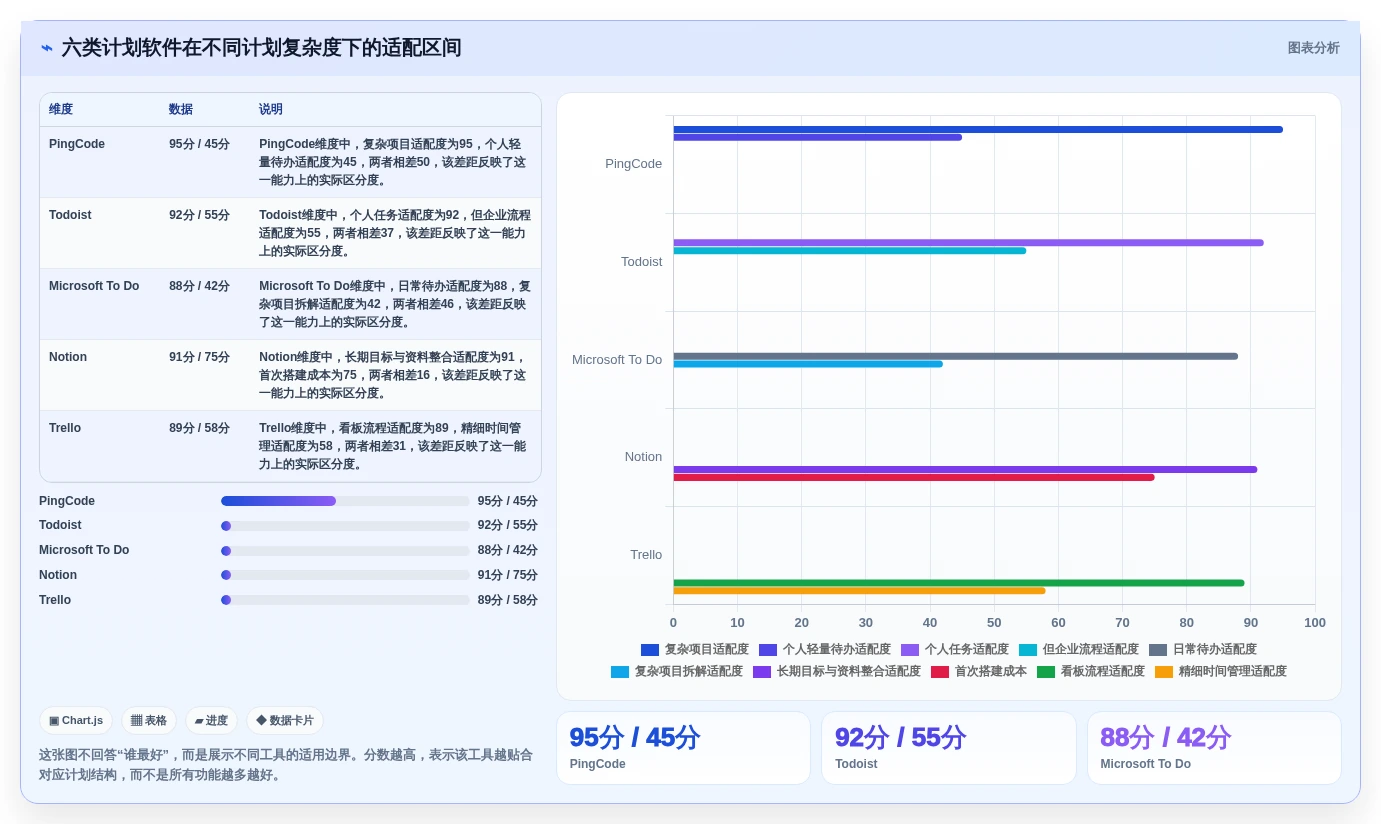Click Trello in the table's 维度 column
Viewport: 1381px width, 824px height.
[65, 428]
